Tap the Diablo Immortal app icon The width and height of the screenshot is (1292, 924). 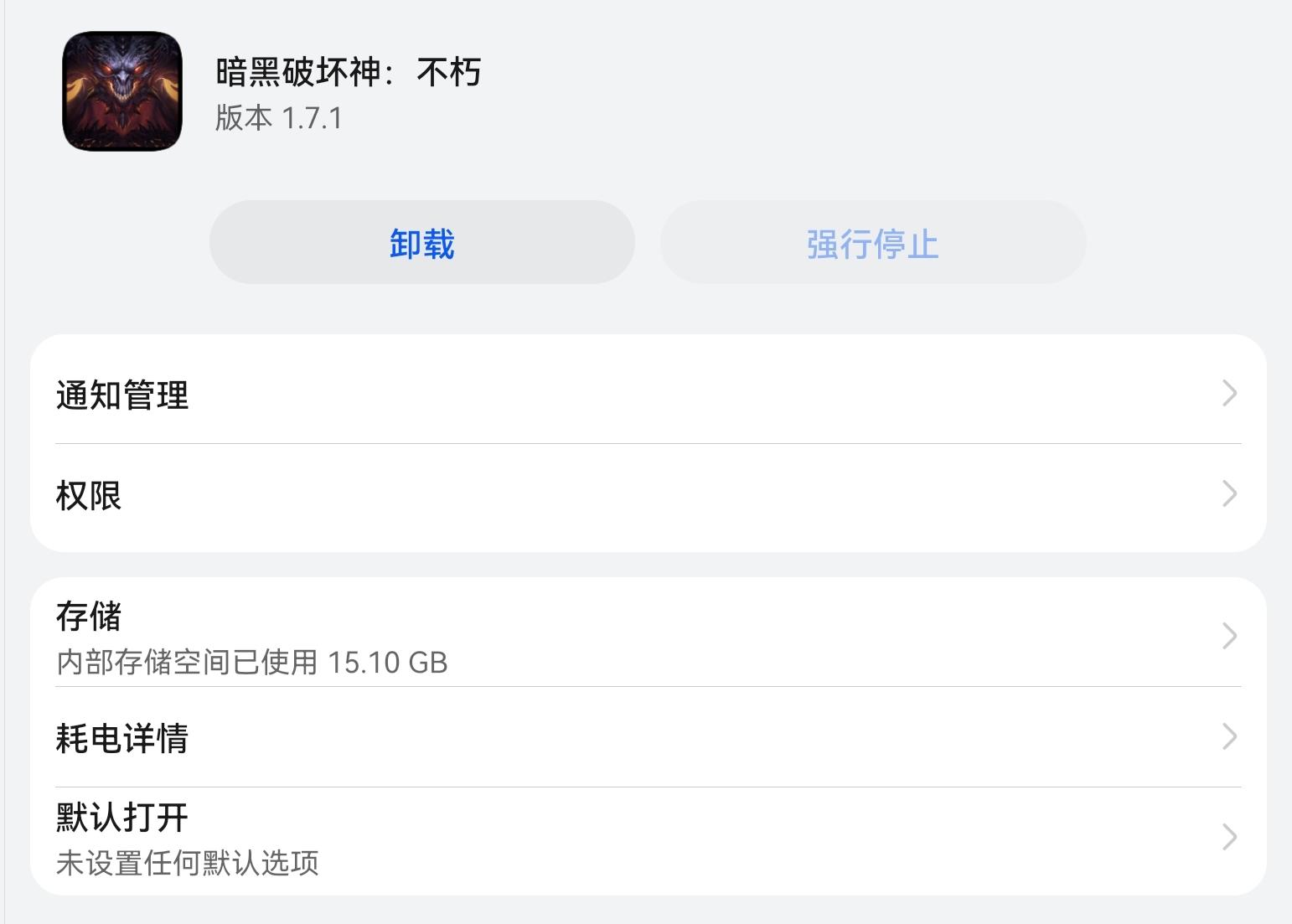(122, 91)
